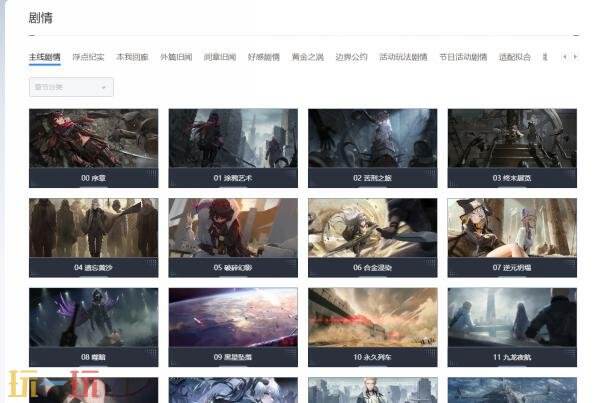Open the chapter 04 thumbnail

point(93,228)
